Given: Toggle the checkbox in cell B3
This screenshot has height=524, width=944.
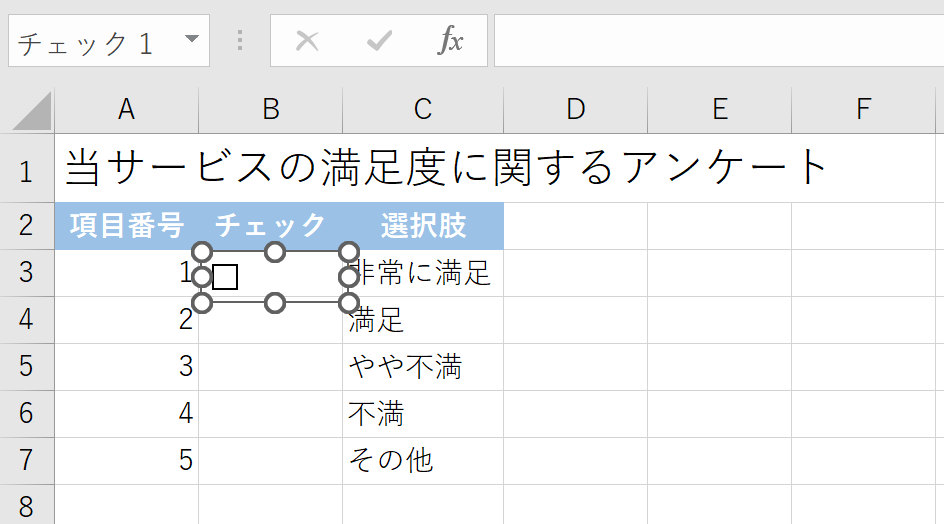Looking at the screenshot, I should tap(225, 277).
